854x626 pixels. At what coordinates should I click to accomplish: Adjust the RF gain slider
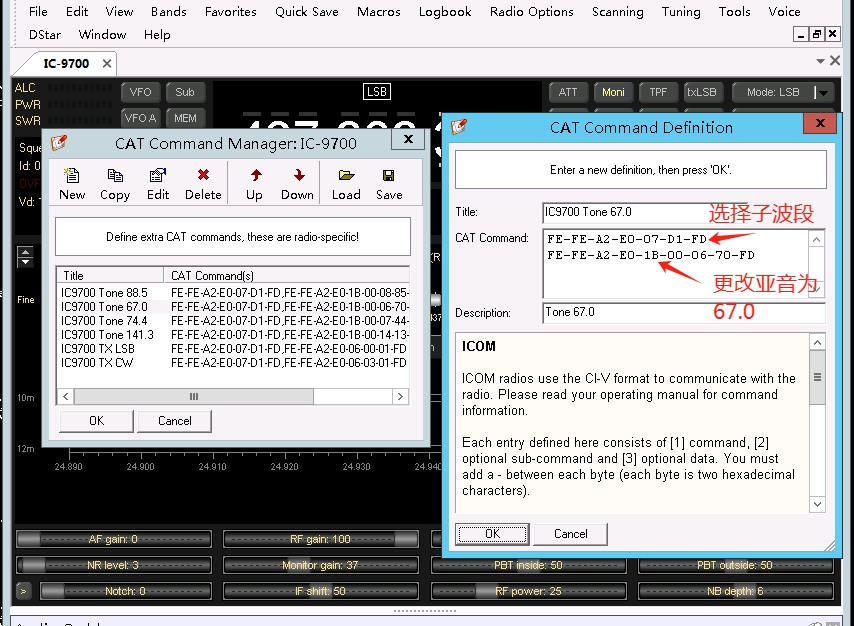coord(321,539)
